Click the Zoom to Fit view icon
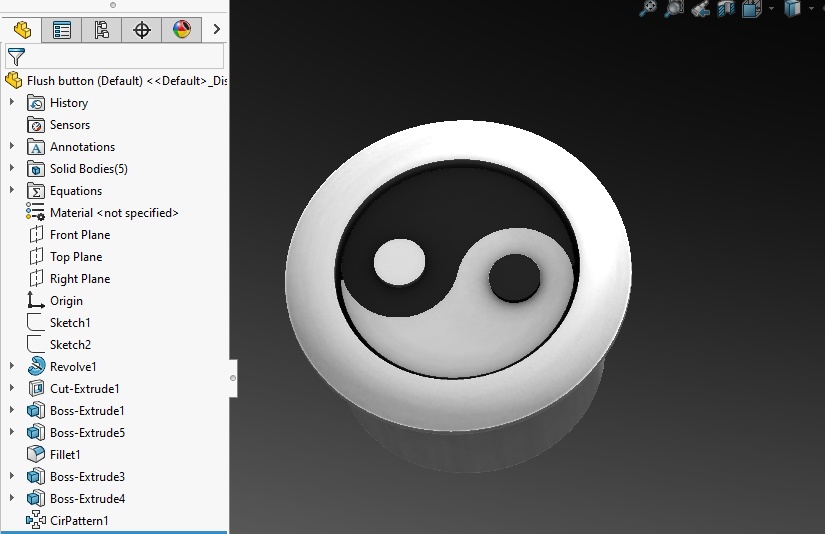This screenshot has width=825, height=534. pyautogui.click(x=648, y=9)
